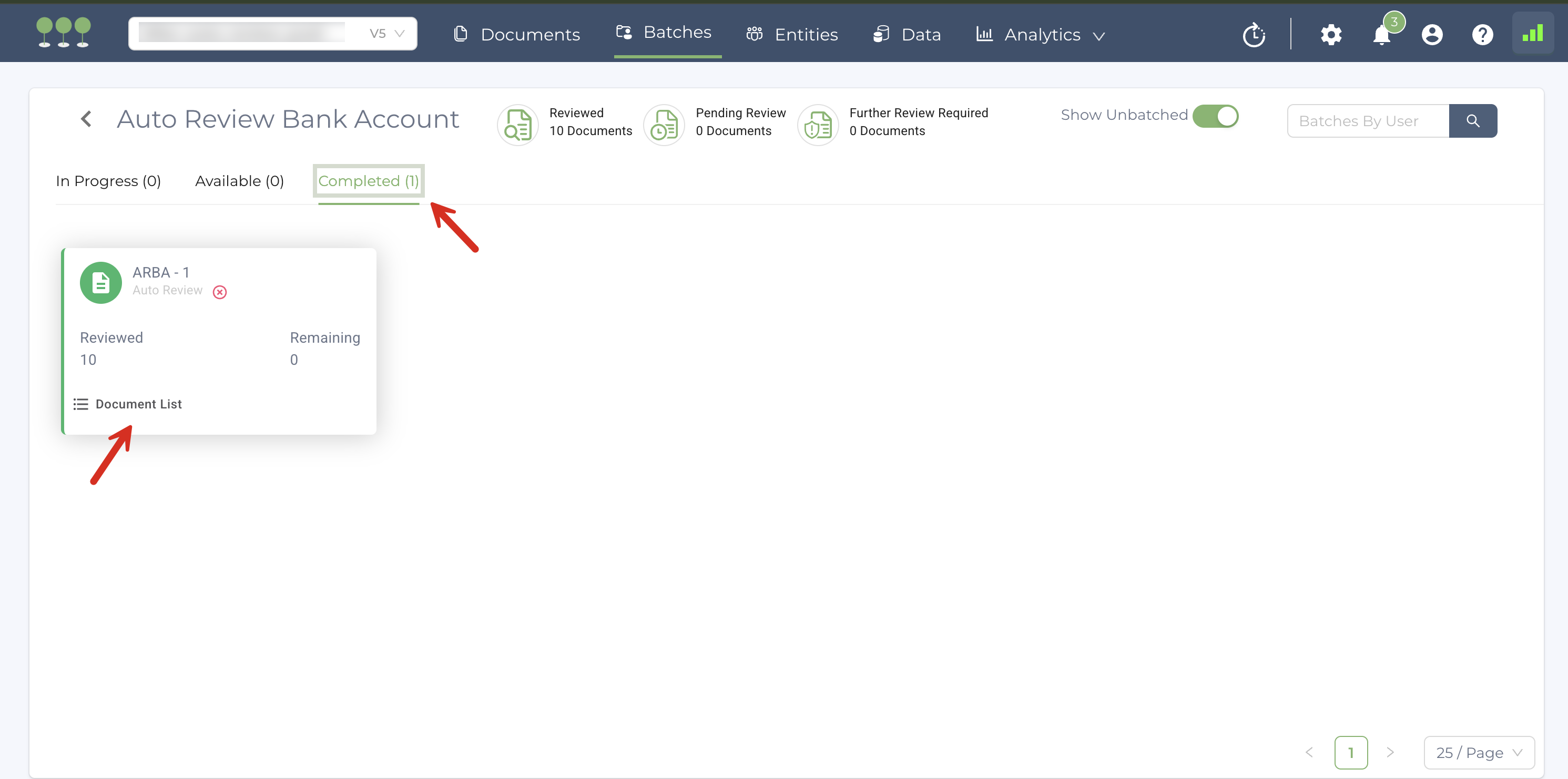Click the back arrow beside Auto Review Bank Account
This screenshot has height=779, width=1568.
click(x=86, y=119)
